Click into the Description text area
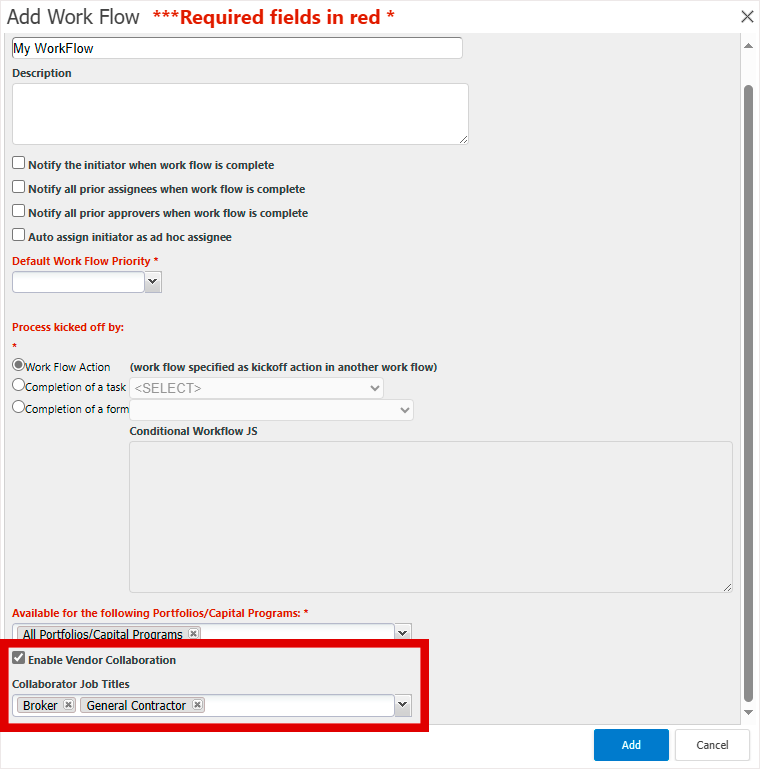The width and height of the screenshot is (760, 769). pos(240,114)
